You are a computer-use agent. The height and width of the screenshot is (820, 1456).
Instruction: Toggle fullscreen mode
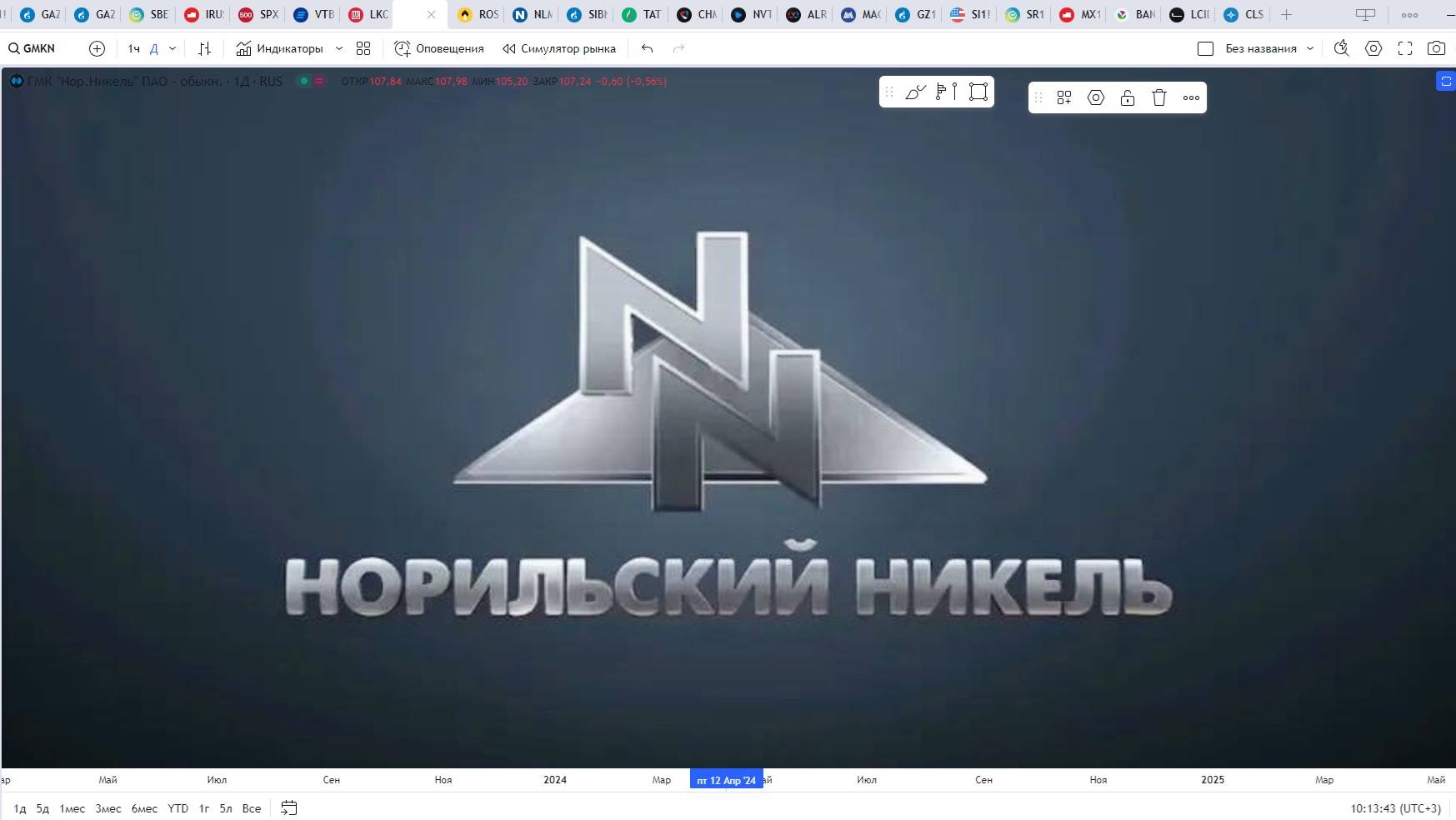[x=1405, y=48]
